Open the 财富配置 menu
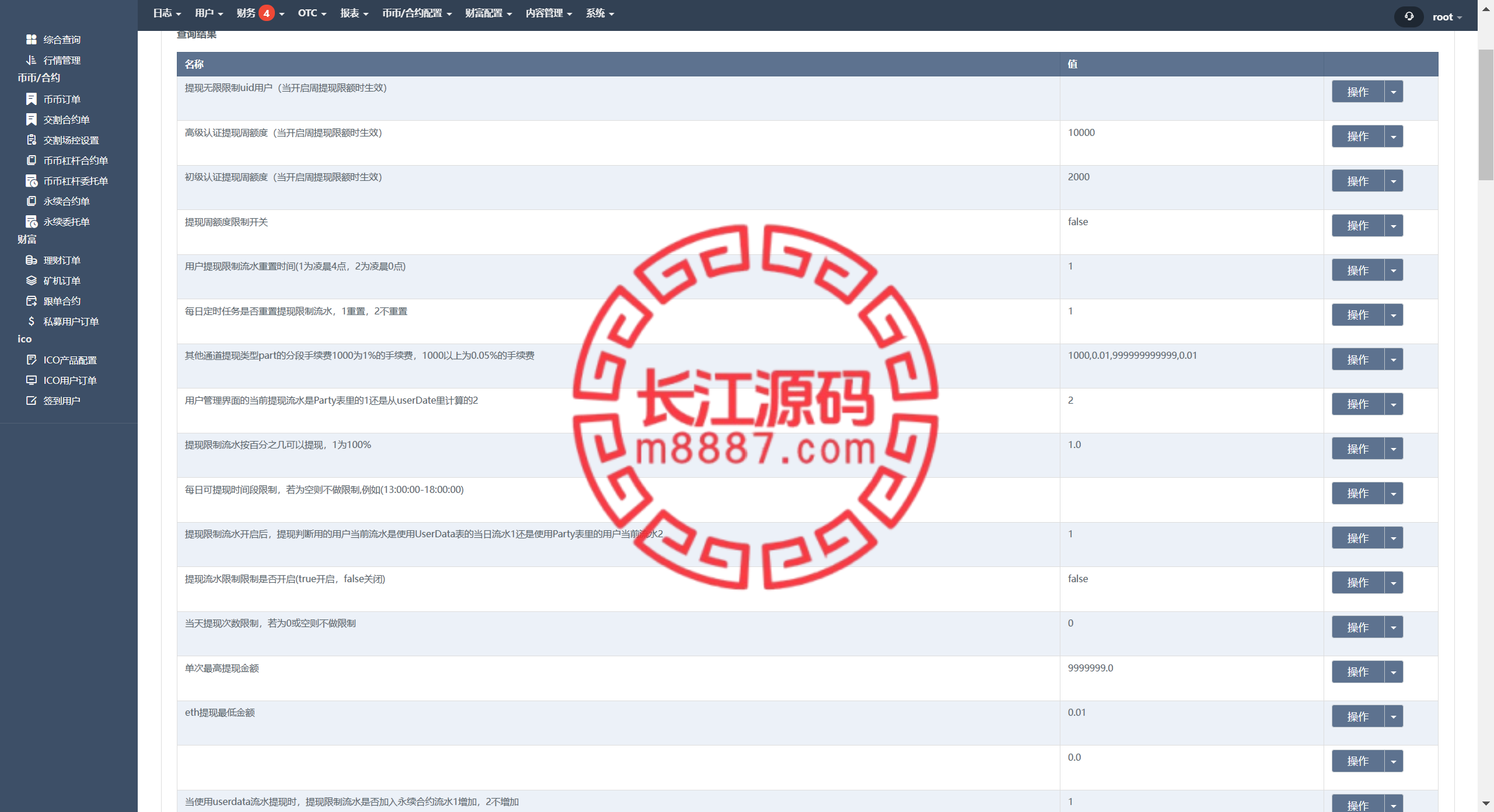The image size is (1494, 812). coord(488,13)
